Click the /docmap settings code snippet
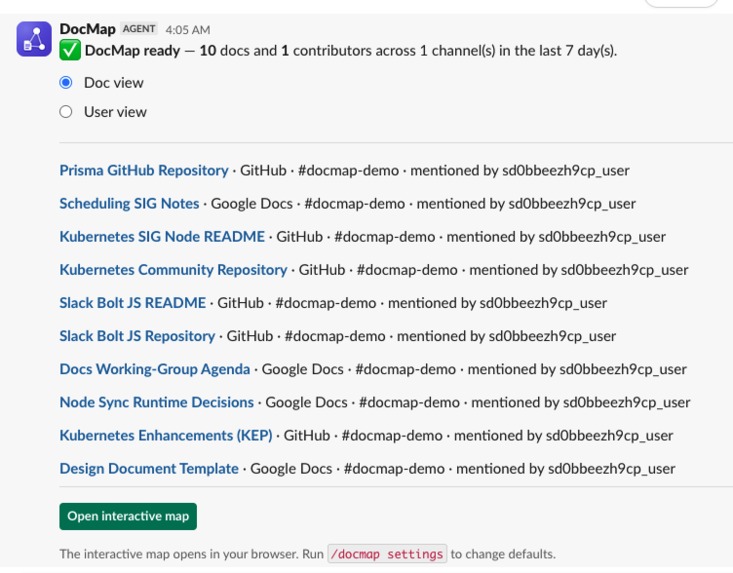This screenshot has height=573, width=733. click(387, 554)
